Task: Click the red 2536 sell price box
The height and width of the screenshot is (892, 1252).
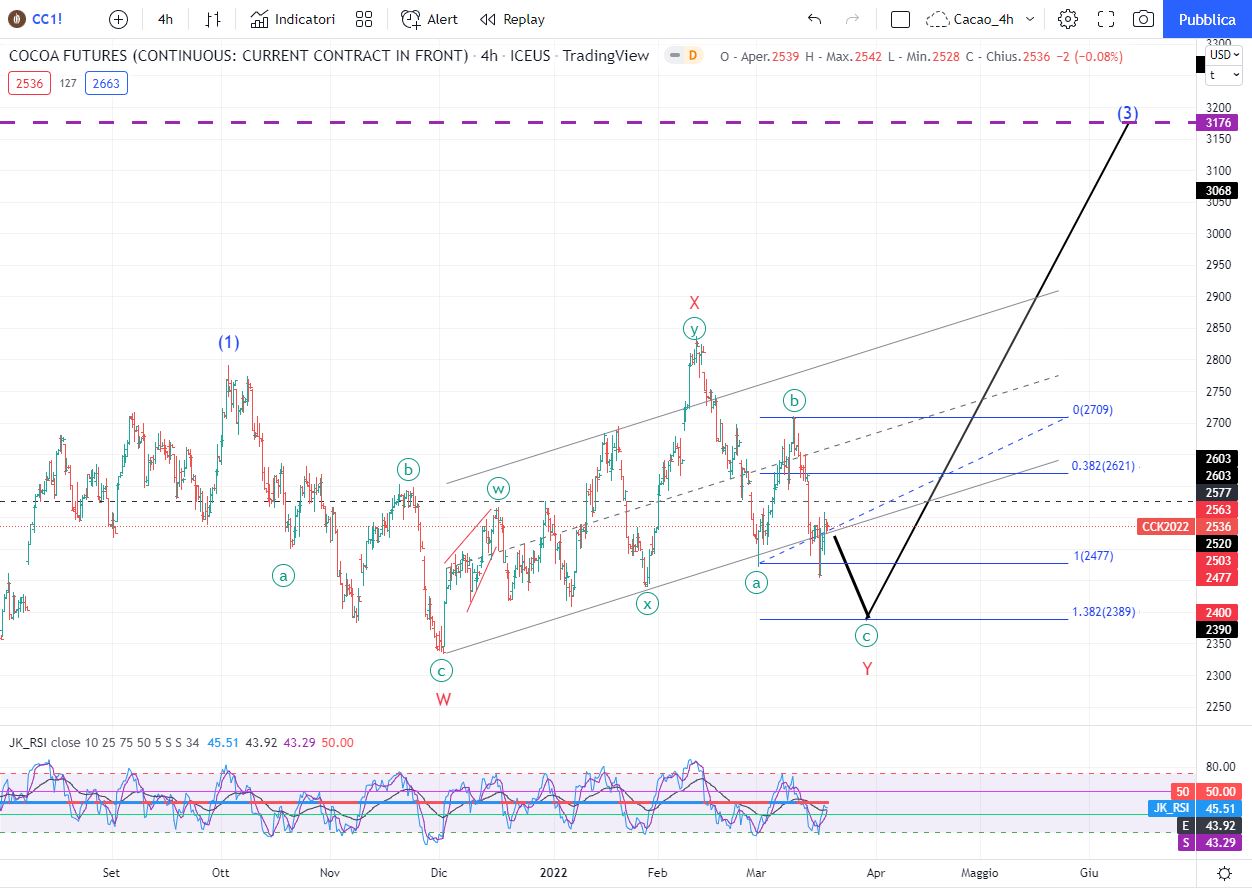Action: click(x=30, y=83)
